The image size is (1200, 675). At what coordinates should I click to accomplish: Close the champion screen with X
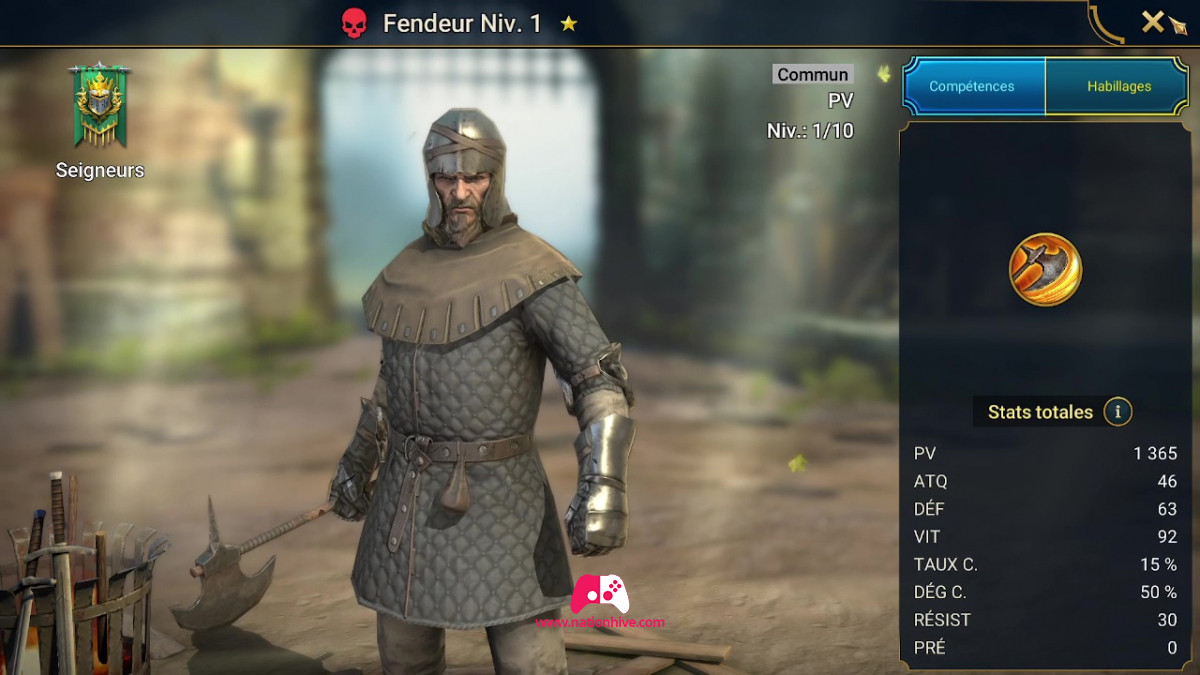(x=1153, y=21)
